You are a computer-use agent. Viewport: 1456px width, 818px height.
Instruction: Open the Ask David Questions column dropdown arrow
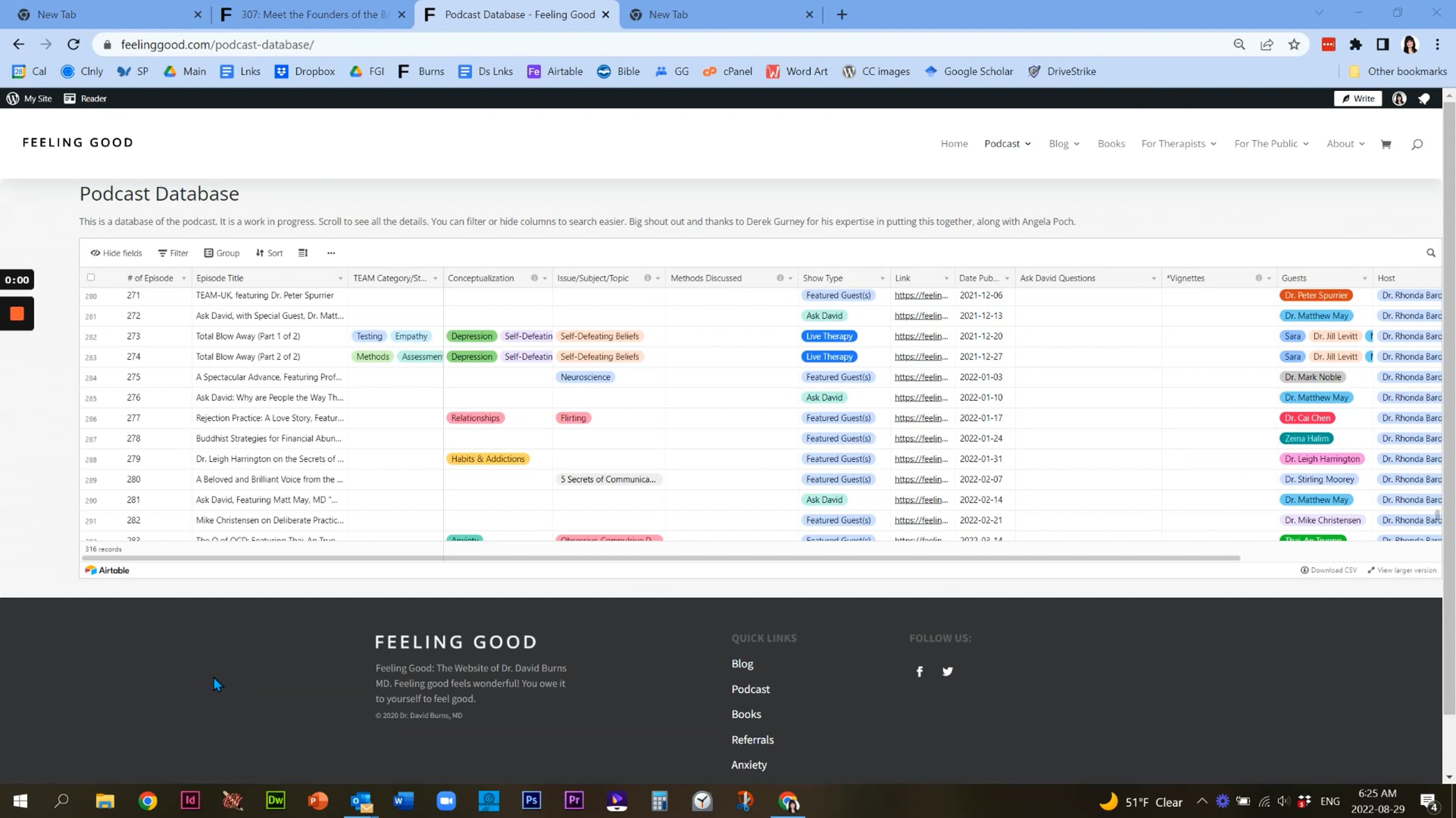click(1153, 278)
